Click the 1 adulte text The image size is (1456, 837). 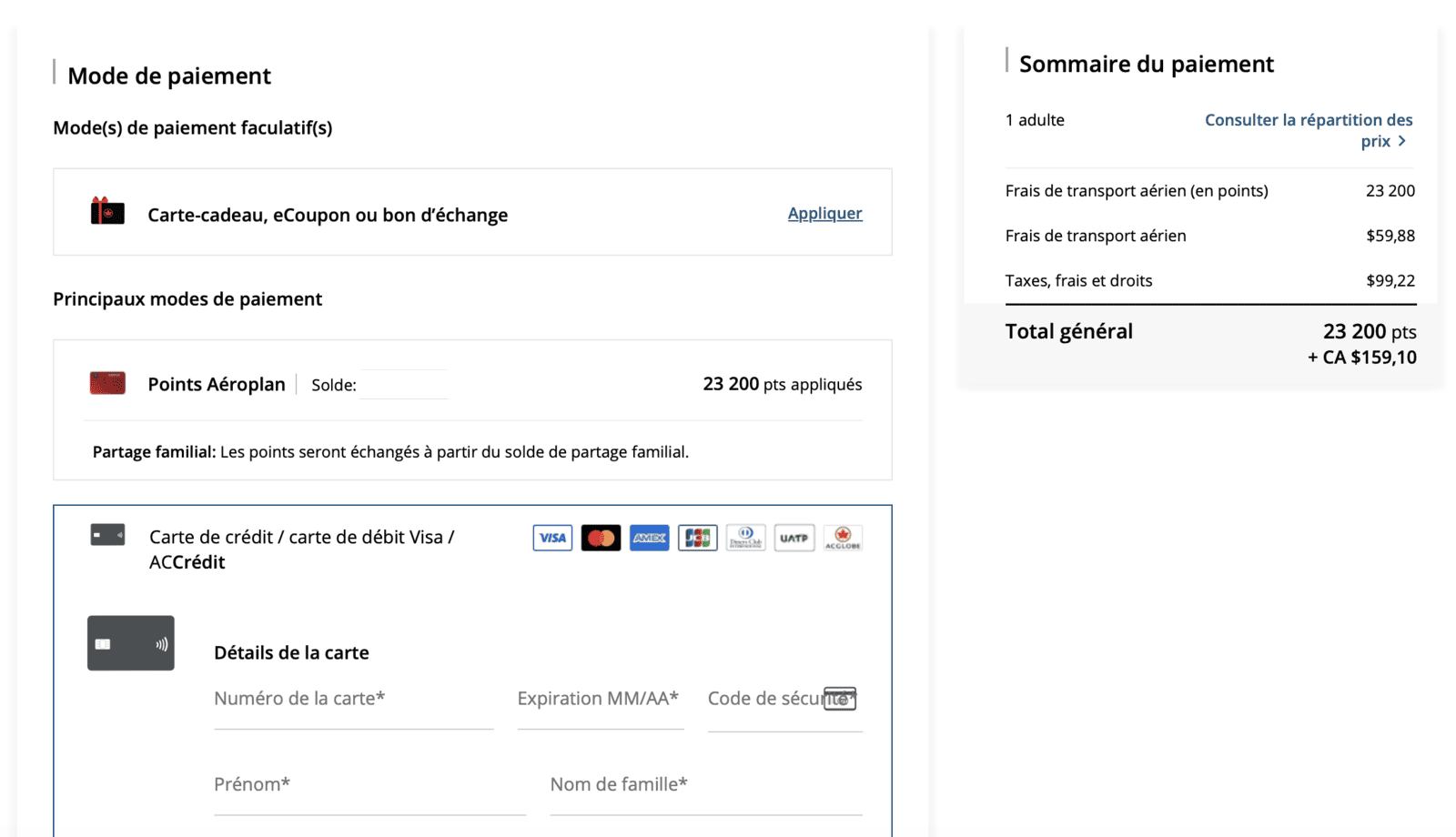(x=1035, y=120)
